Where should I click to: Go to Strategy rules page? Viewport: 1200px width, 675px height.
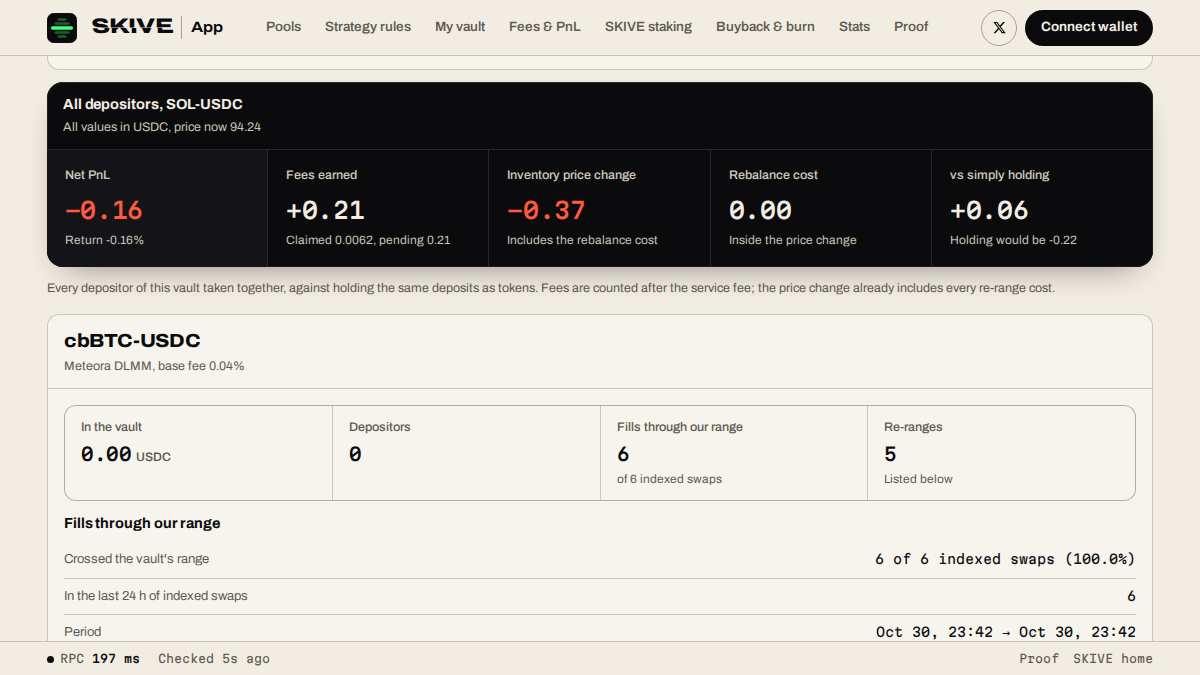[x=368, y=27]
